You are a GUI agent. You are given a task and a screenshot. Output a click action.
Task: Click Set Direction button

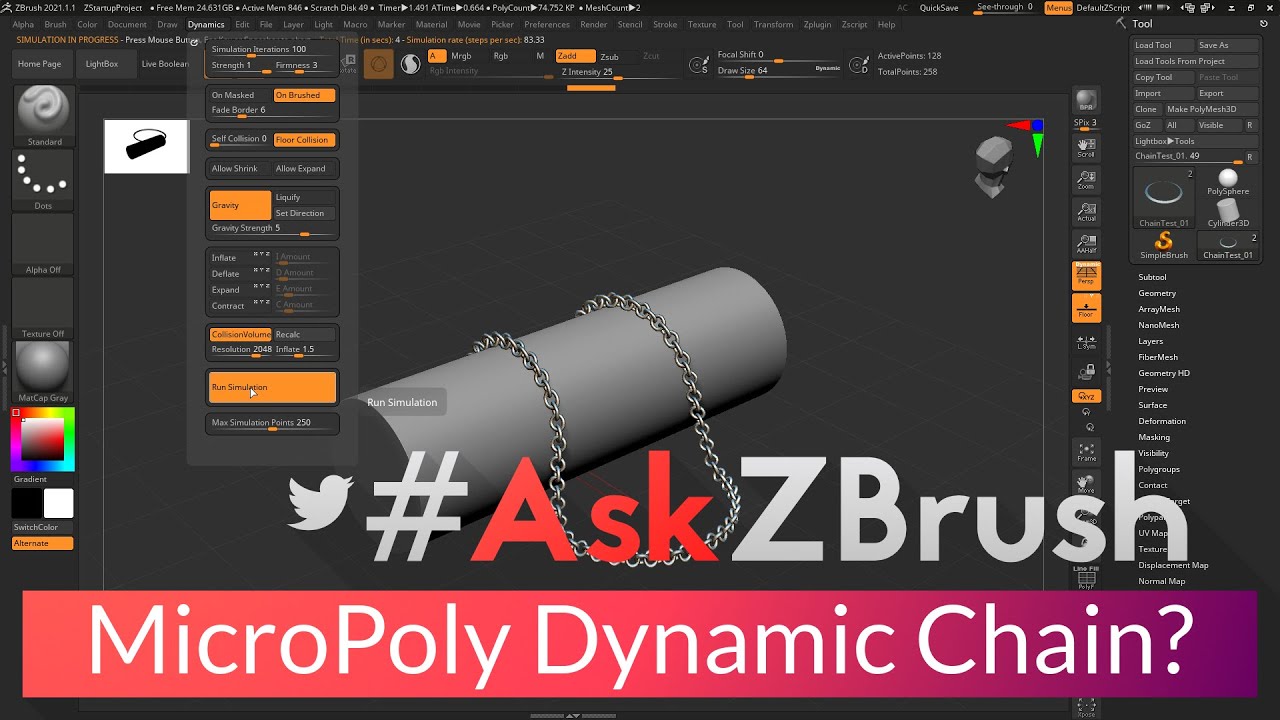(x=304, y=213)
